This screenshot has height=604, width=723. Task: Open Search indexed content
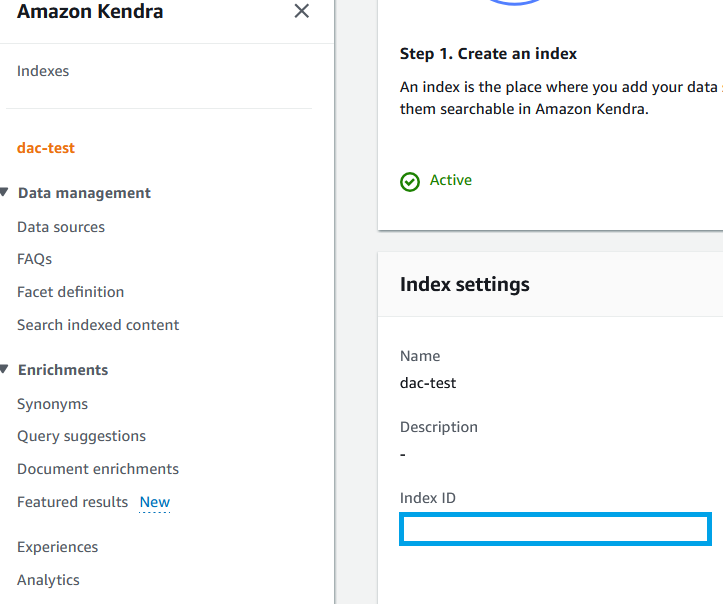(98, 325)
